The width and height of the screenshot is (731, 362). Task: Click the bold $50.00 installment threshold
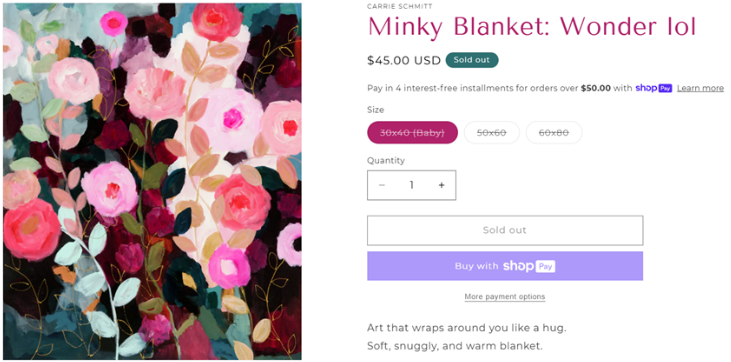coord(595,88)
